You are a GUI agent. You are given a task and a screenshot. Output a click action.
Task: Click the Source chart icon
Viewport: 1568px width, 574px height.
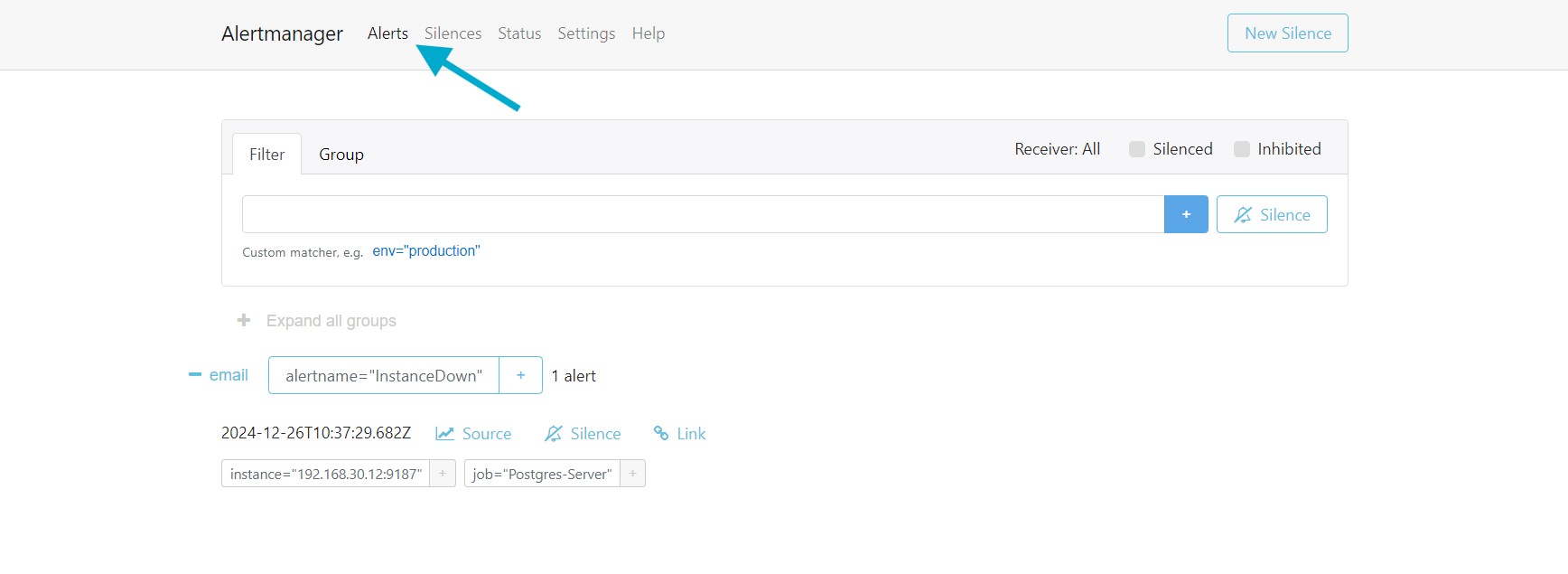(x=444, y=434)
